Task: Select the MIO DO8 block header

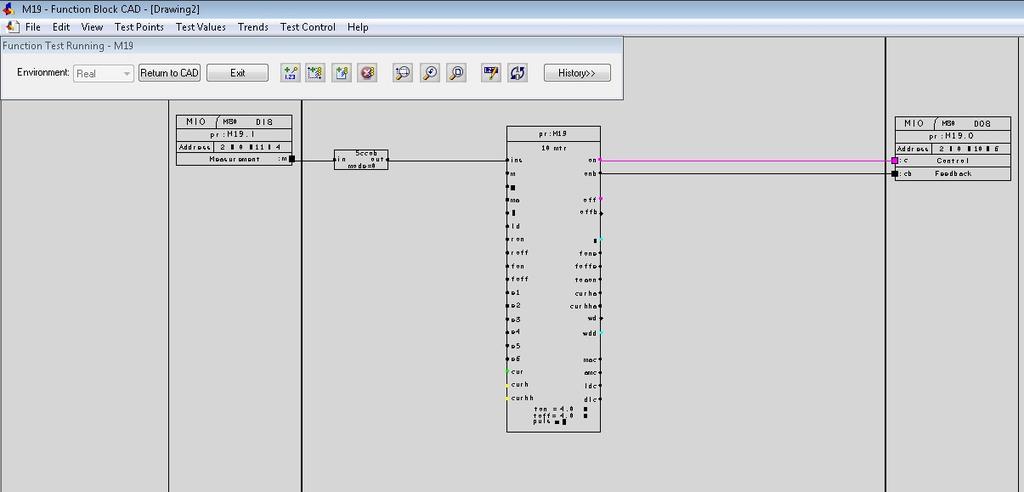Action: click(x=953, y=123)
